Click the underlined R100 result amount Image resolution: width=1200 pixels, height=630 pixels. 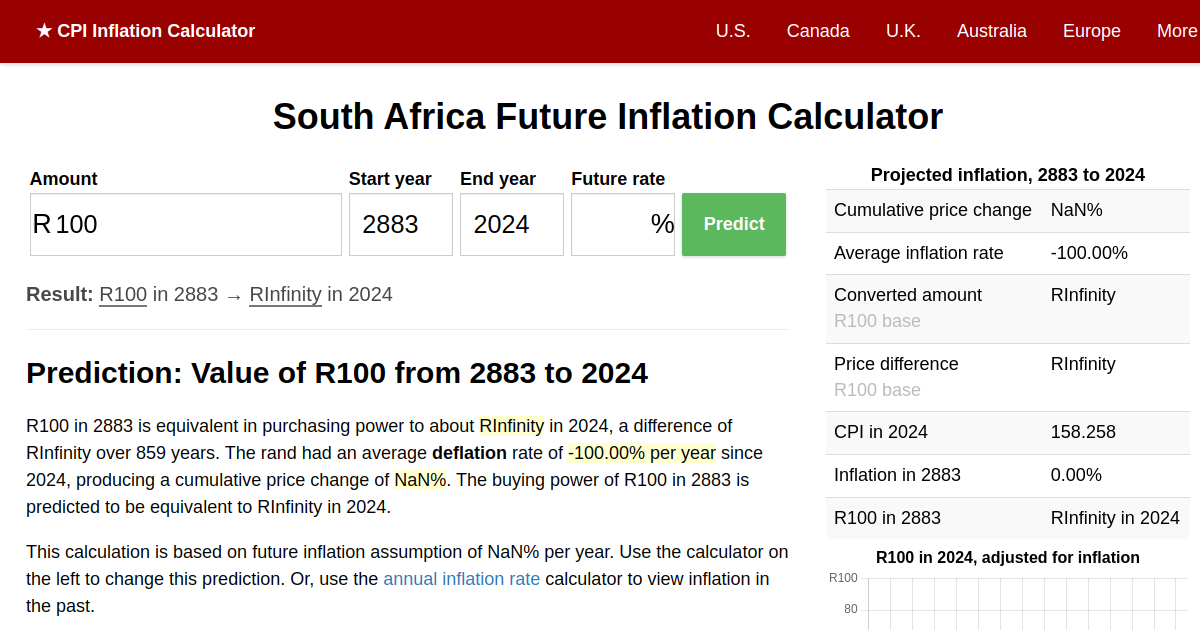pyautogui.click(x=123, y=294)
